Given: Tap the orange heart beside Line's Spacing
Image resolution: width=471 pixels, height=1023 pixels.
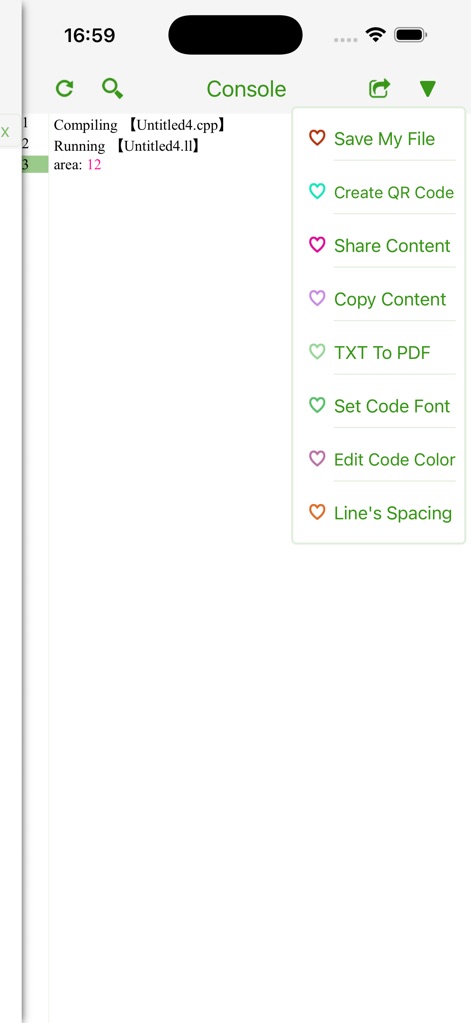Looking at the screenshot, I should pyautogui.click(x=316, y=512).
